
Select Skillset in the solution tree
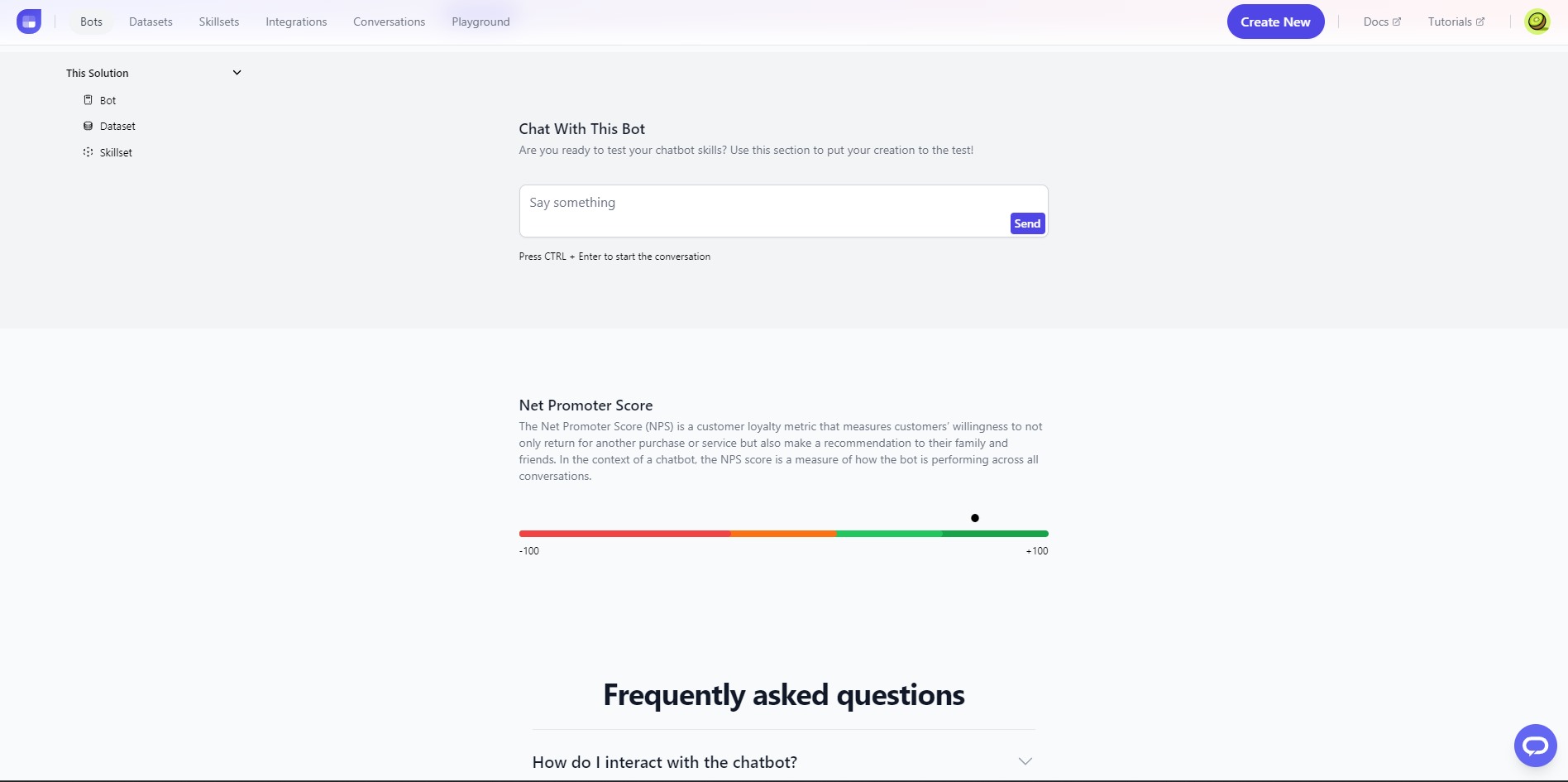coord(116,152)
